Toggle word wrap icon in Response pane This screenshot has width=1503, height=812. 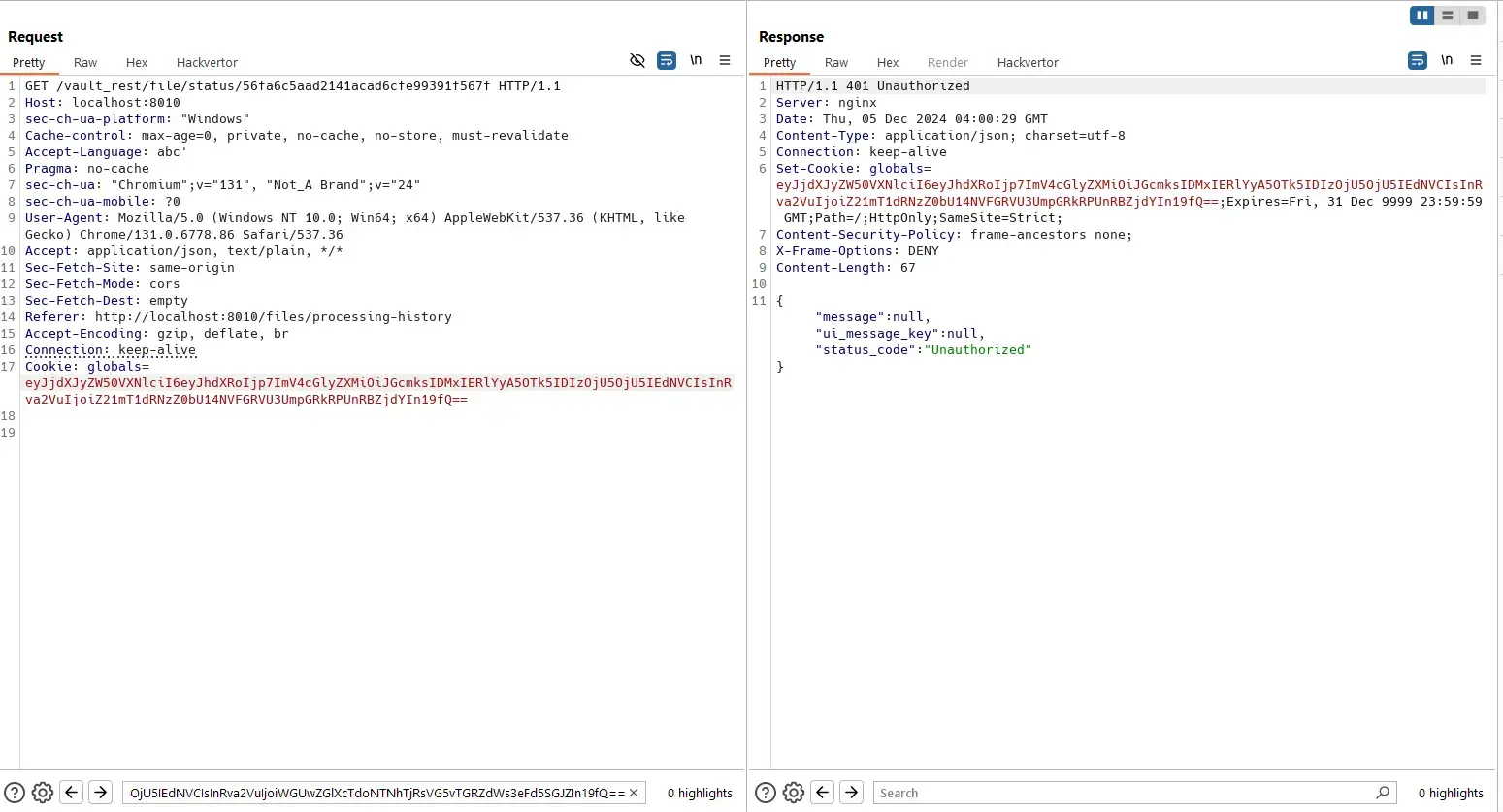point(1418,60)
